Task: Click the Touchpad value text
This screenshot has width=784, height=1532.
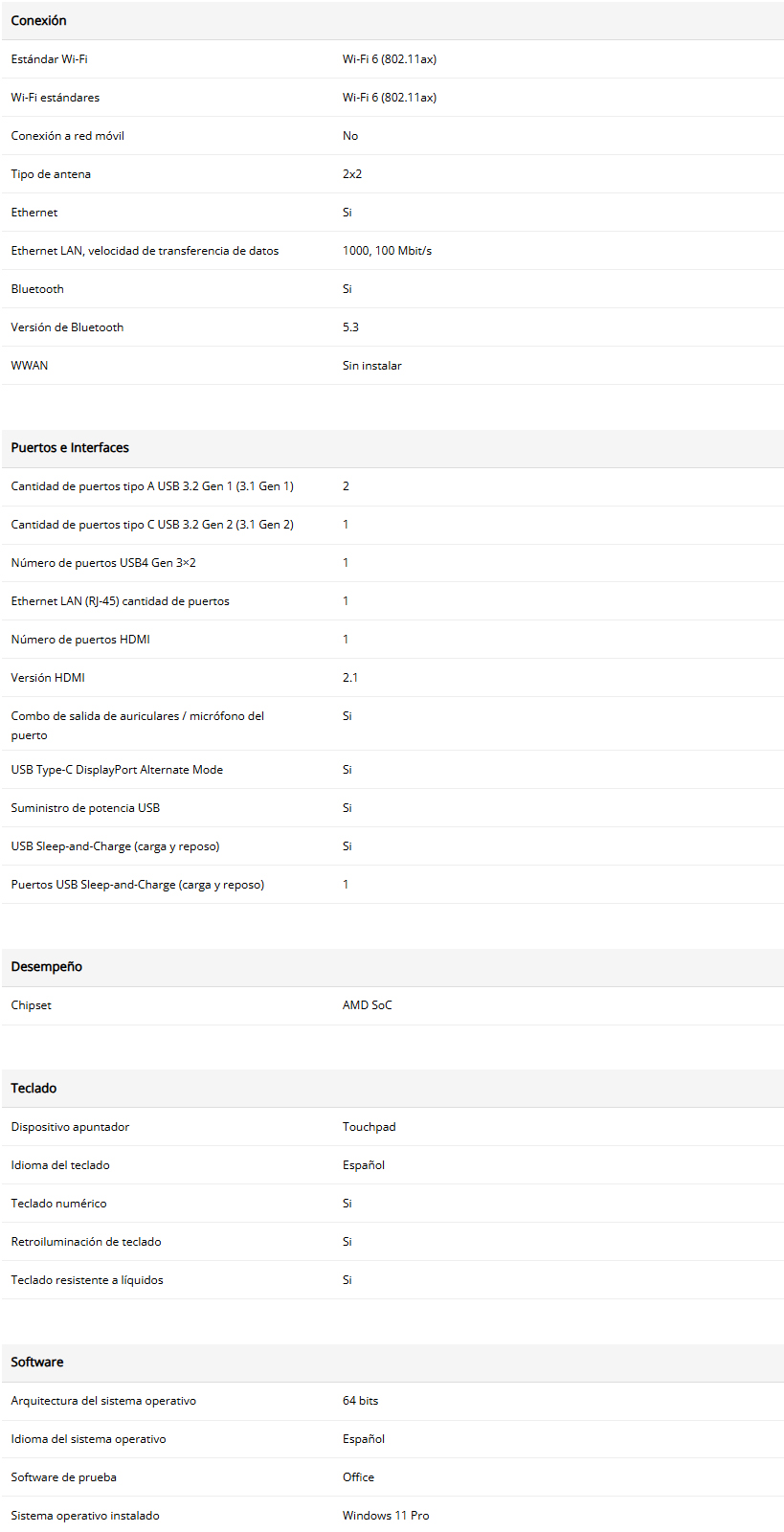Action: coord(369,1127)
